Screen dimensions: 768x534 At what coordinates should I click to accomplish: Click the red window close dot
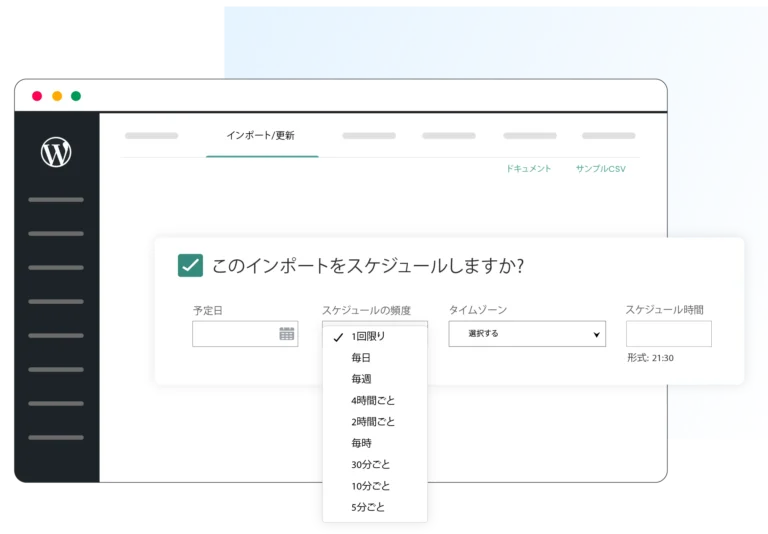pyautogui.click(x=37, y=96)
